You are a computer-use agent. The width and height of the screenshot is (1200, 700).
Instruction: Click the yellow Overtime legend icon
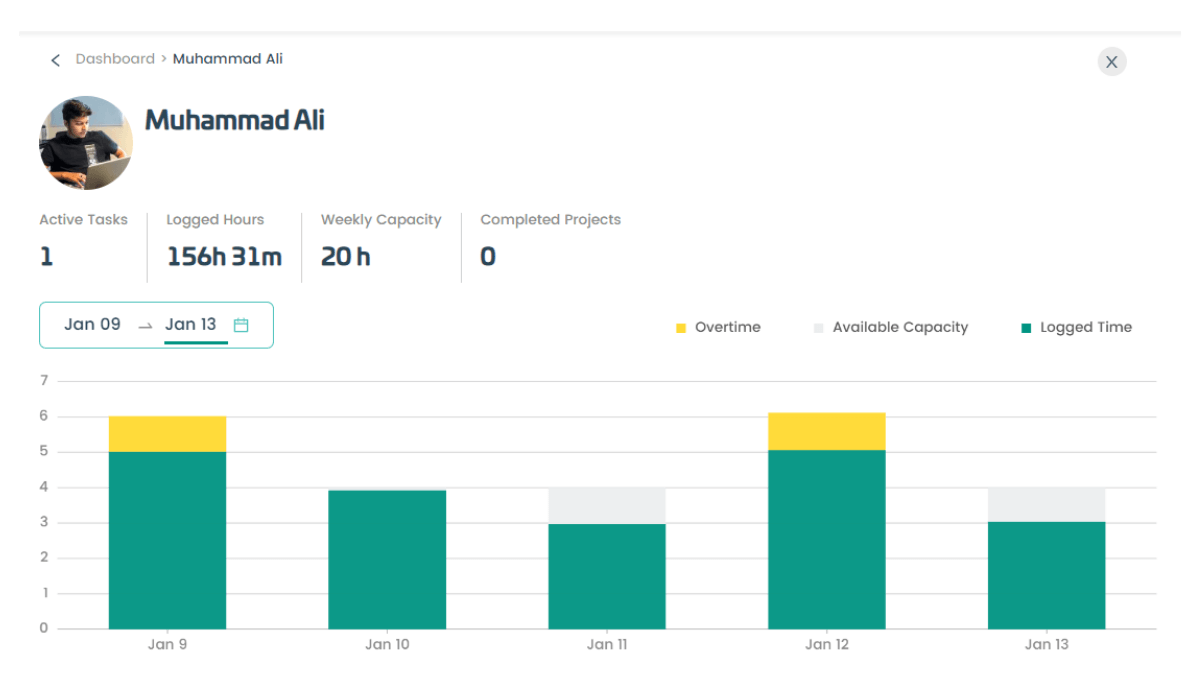(x=680, y=327)
